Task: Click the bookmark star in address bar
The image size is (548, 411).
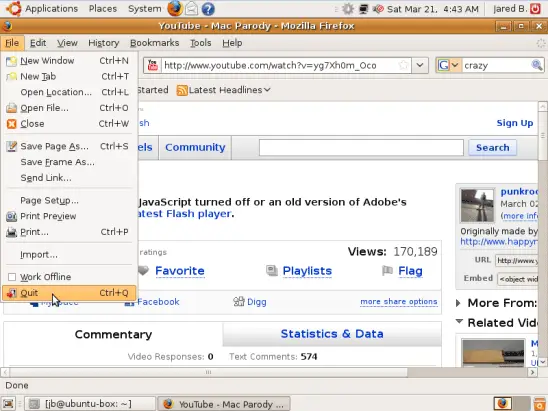Action: pos(403,65)
